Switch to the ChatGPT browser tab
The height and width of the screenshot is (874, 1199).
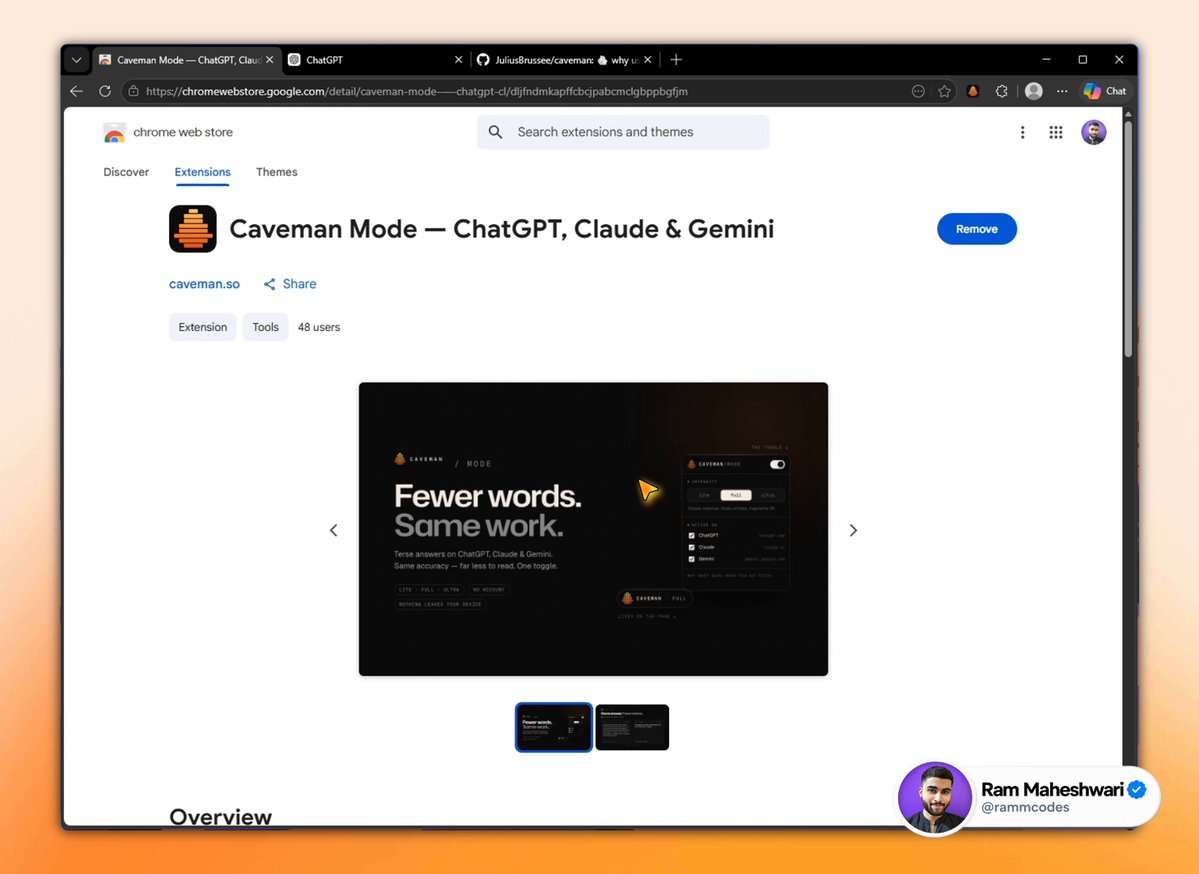[x=375, y=60]
